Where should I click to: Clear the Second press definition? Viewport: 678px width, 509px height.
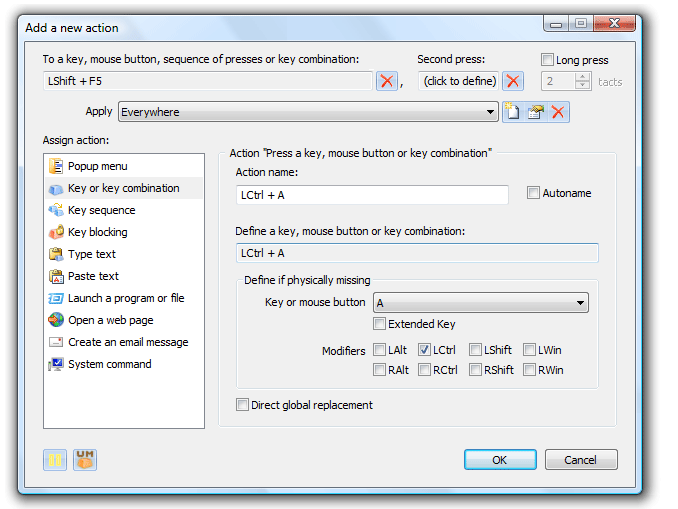pyautogui.click(x=513, y=81)
